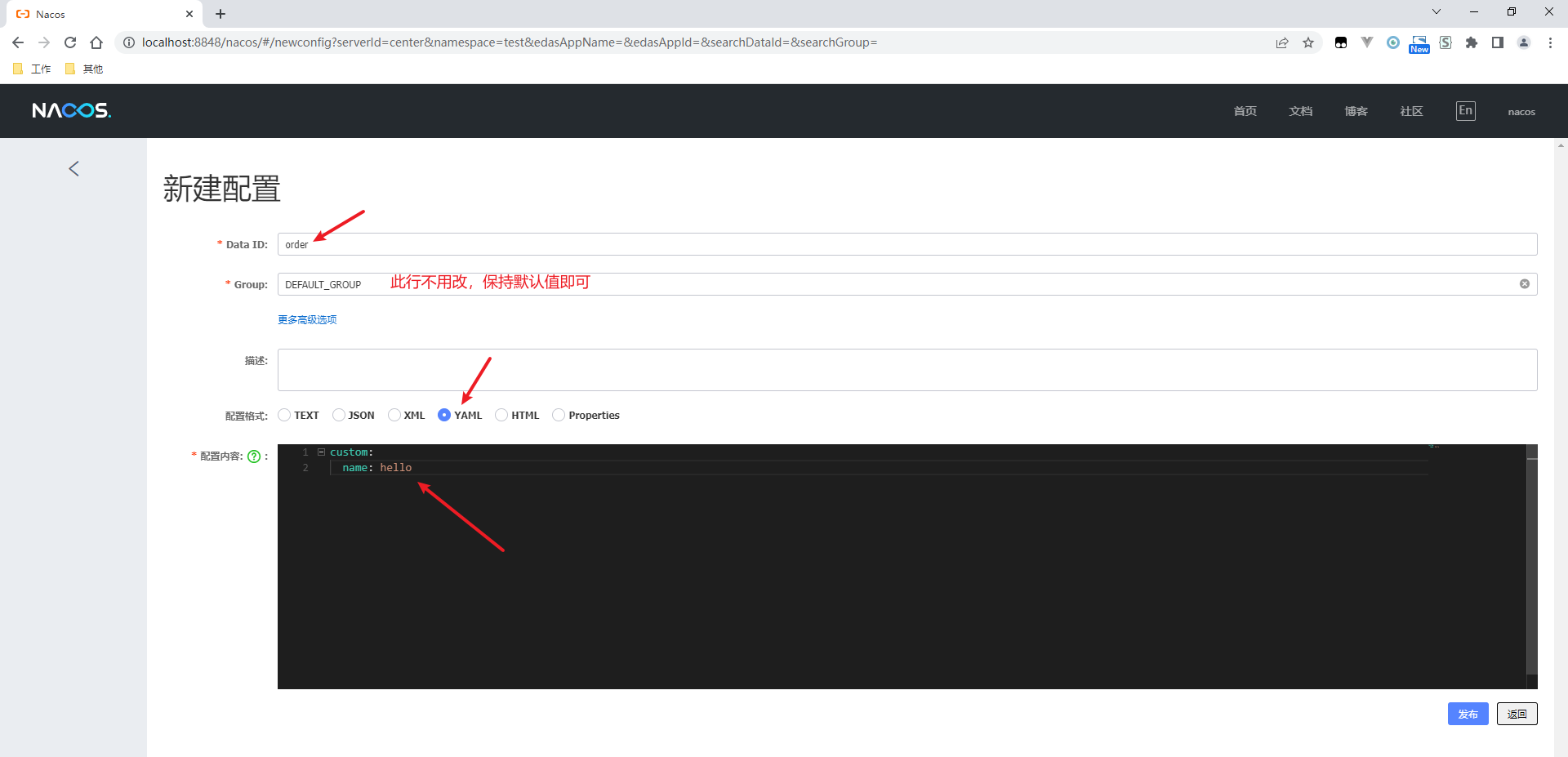Viewport: 1568px width, 757px height.
Task: Clear the Group field with the x icon
Action: (x=1524, y=283)
